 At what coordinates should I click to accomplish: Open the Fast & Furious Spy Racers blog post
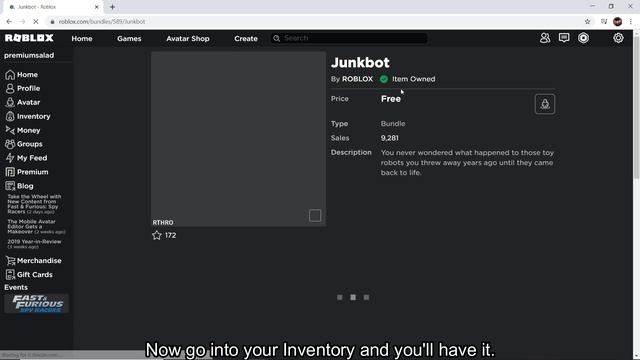point(34,204)
